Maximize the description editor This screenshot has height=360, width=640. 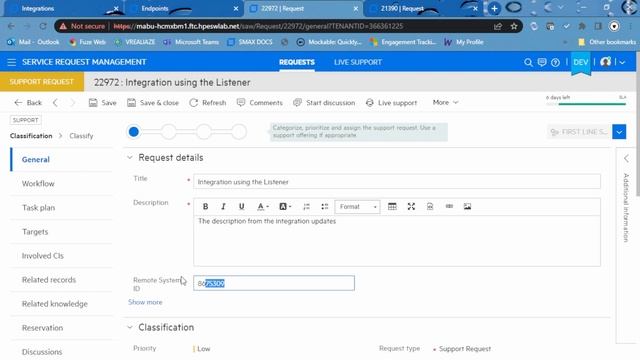411,207
